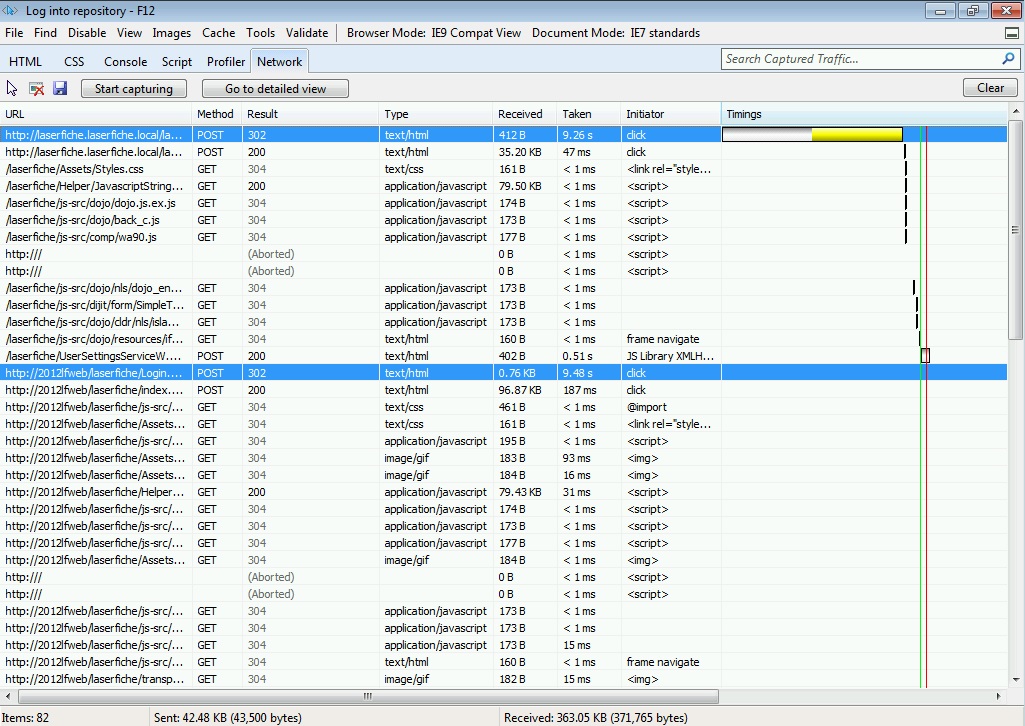The width and height of the screenshot is (1025, 726).
Task: Click the magnifier search icon
Action: [1008, 59]
